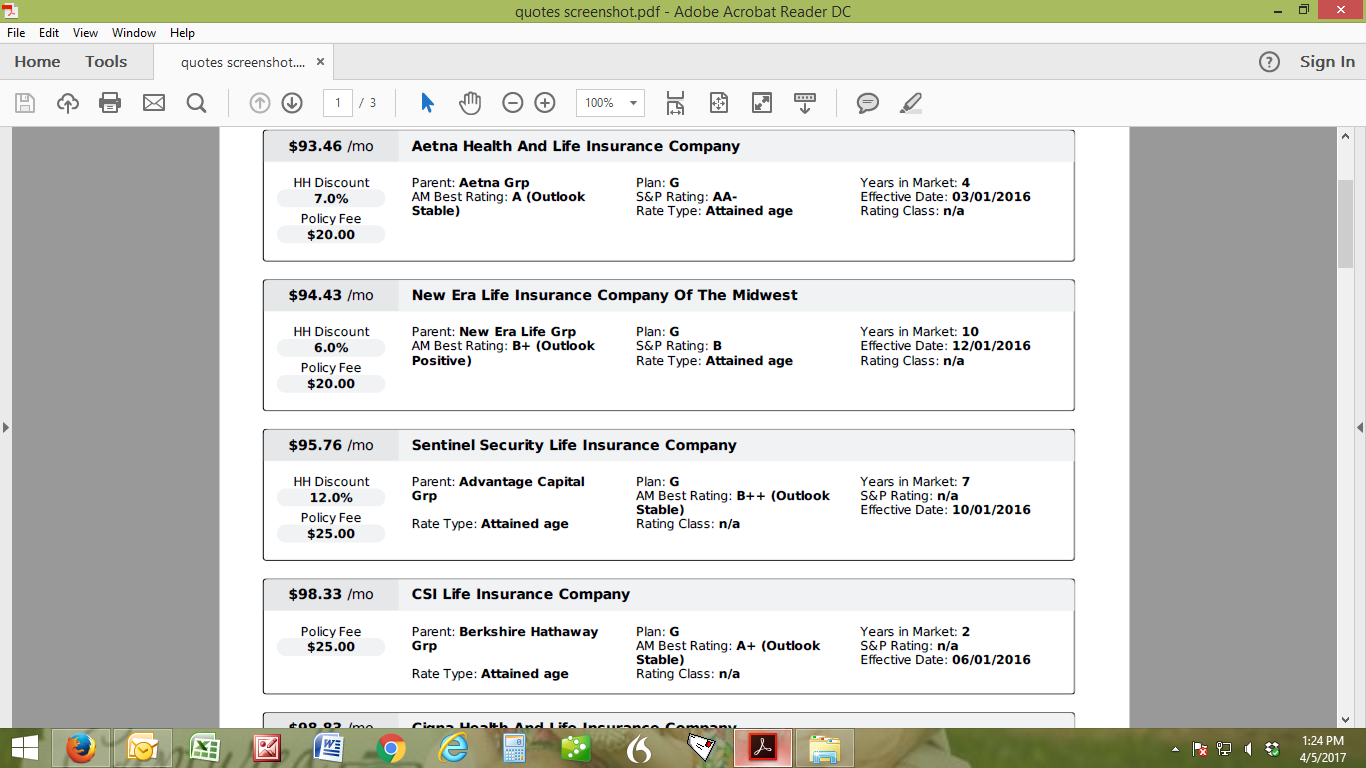Select the arrow selection tool

[x=427, y=102]
